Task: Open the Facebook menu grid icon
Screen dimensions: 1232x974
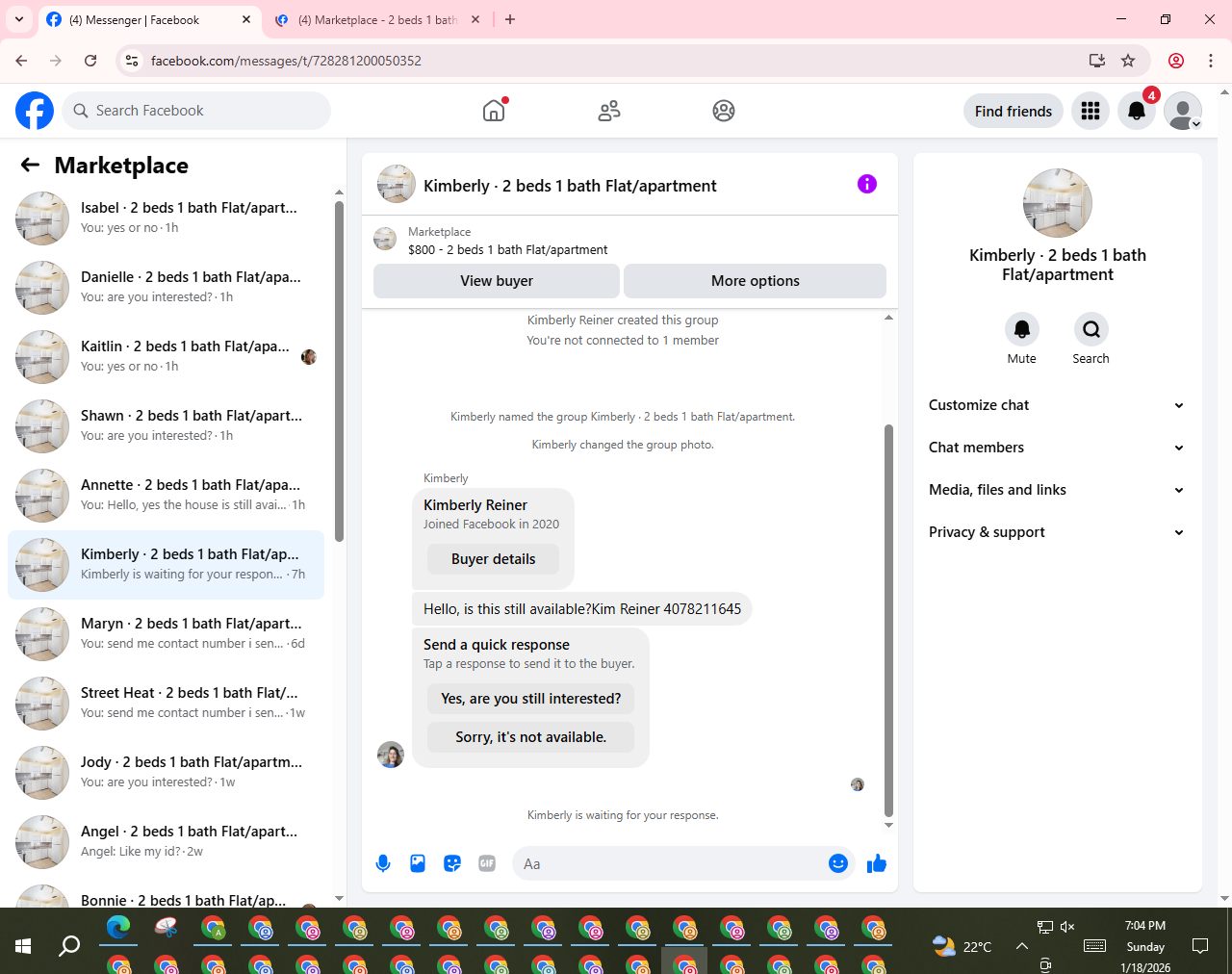Action: tap(1091, 111)
